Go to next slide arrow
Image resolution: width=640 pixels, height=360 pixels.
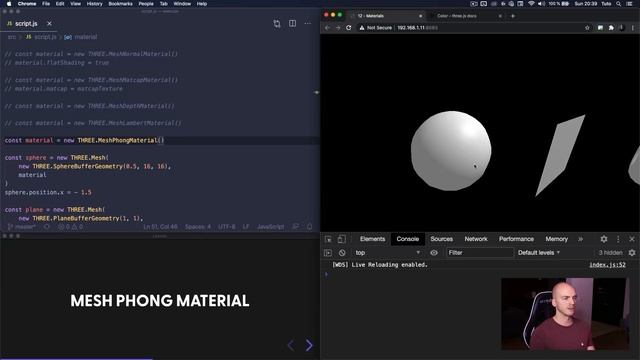pos(309,345)
